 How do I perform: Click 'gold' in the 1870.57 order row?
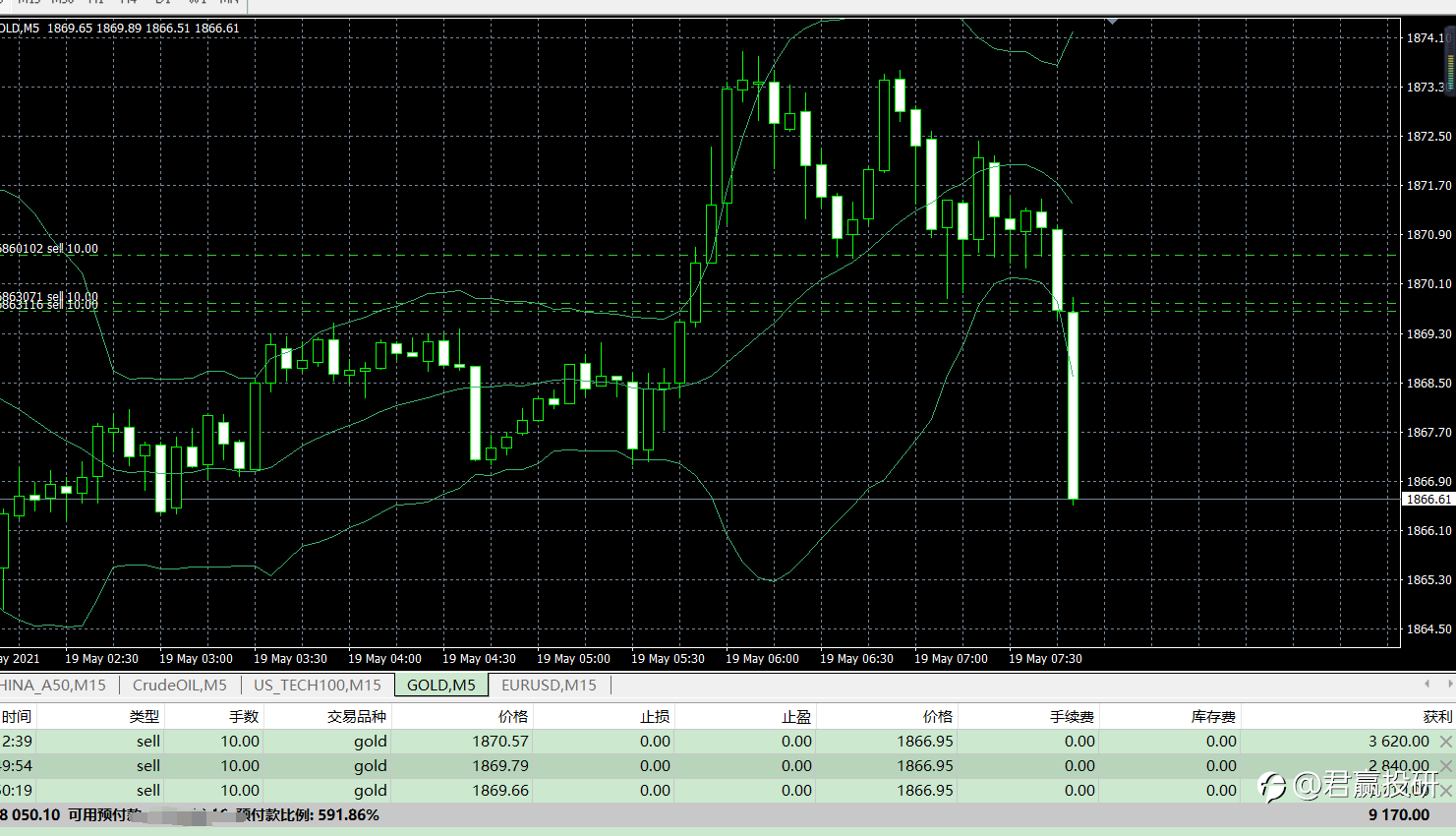coord(371,741)
